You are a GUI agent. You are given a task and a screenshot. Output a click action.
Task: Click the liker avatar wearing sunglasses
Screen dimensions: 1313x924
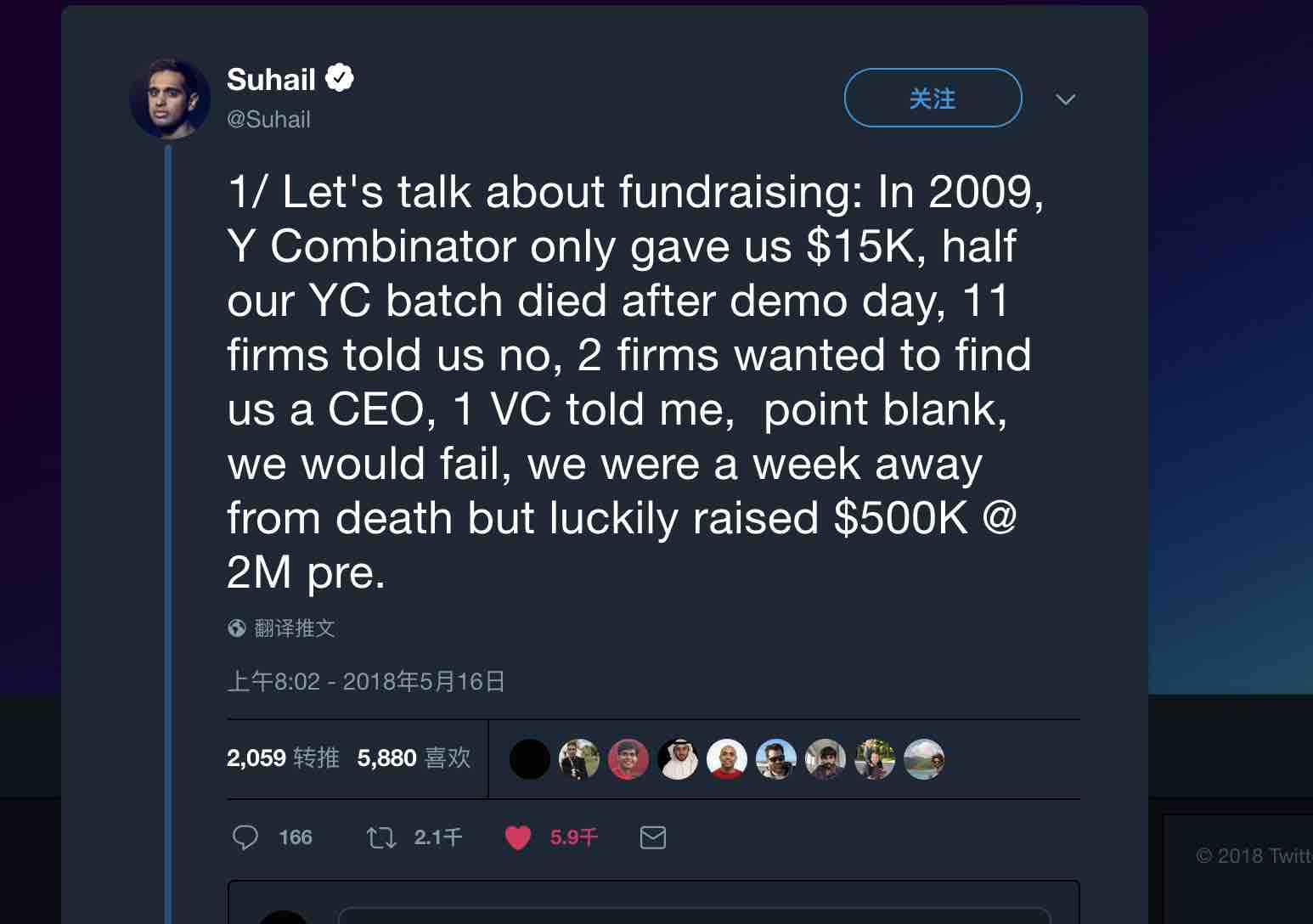pos(776,759)
